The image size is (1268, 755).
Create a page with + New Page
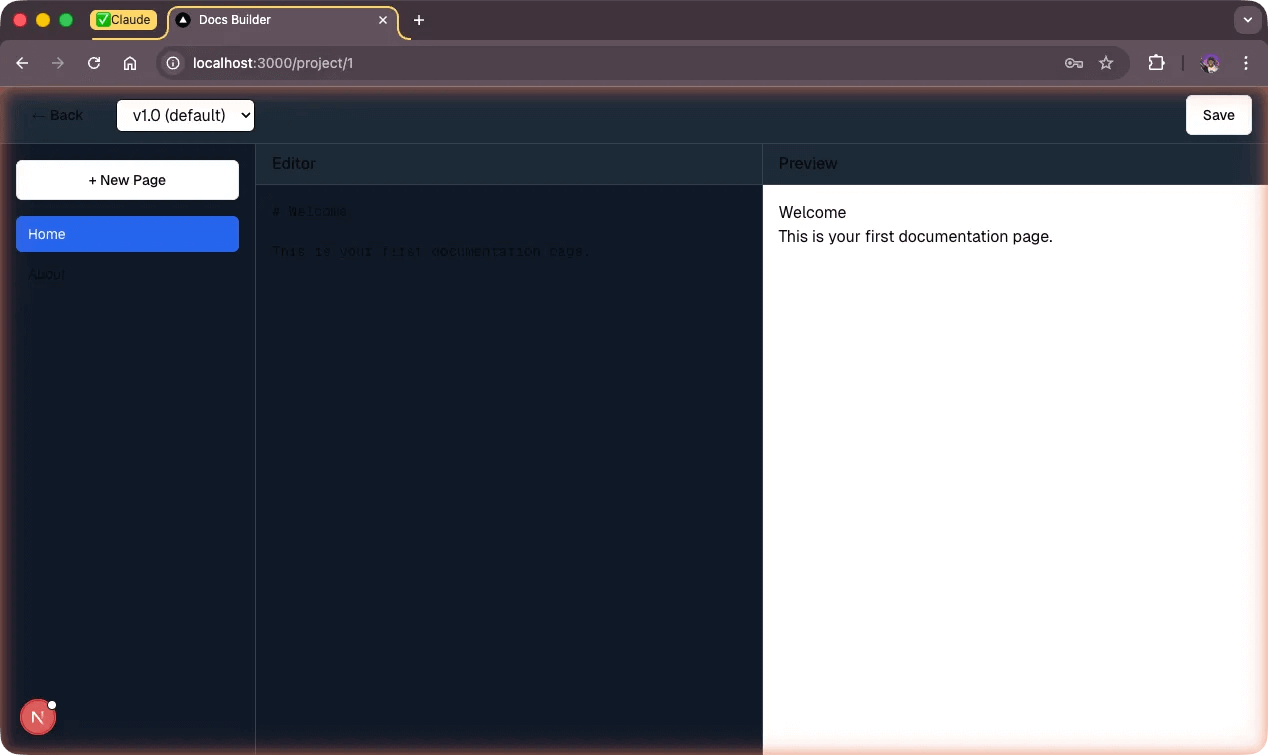point(127,180)
